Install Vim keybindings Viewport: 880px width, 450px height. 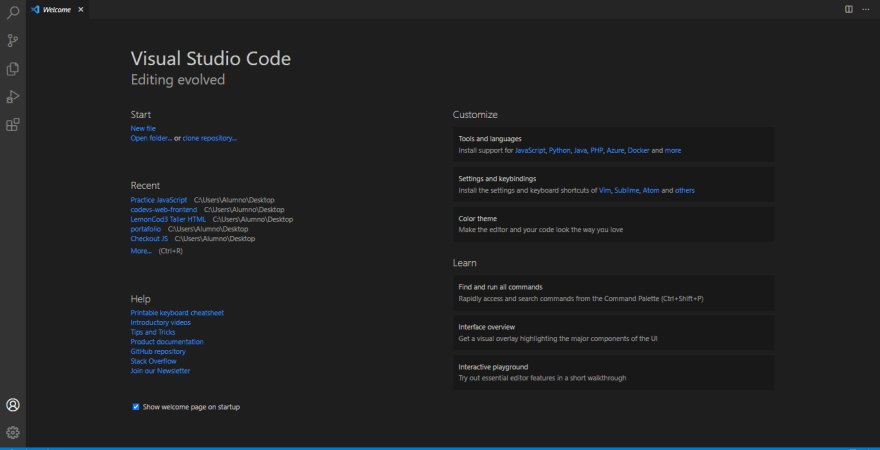(x=605, y=191)
